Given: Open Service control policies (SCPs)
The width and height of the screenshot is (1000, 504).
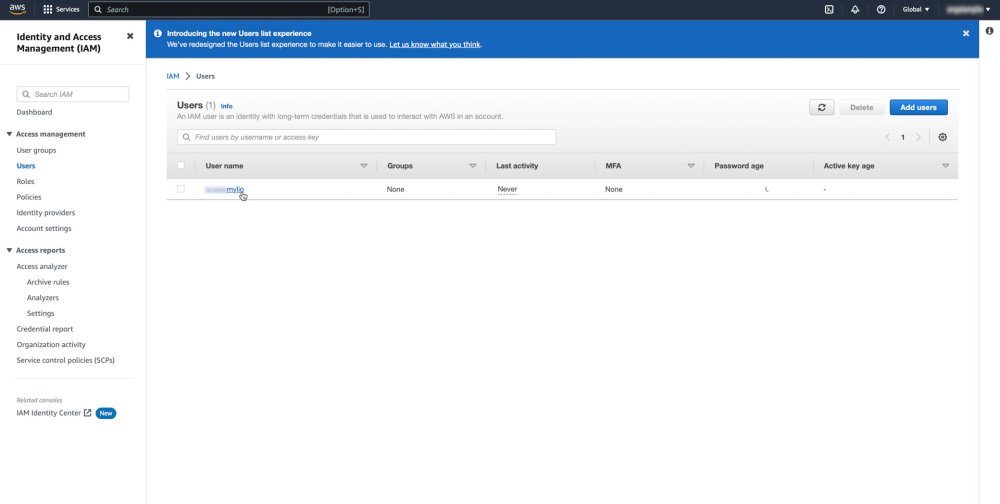Looking at the screenshot, I should [66, 360].
